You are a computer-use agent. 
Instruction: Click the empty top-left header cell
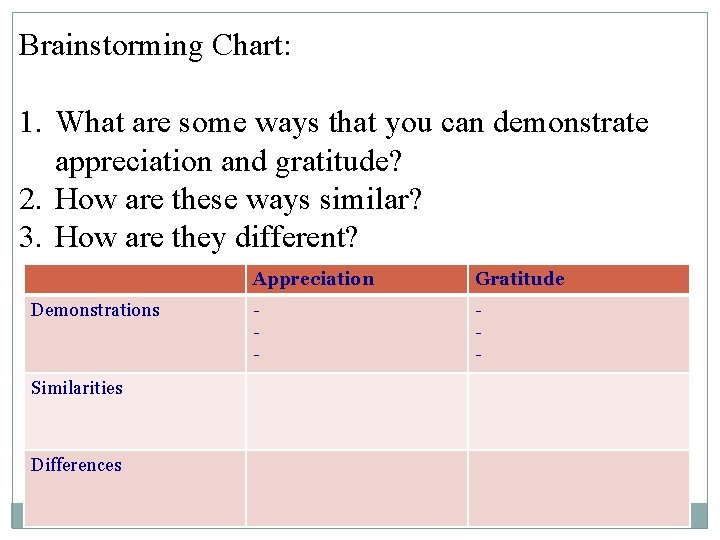[x=135, y=279]
